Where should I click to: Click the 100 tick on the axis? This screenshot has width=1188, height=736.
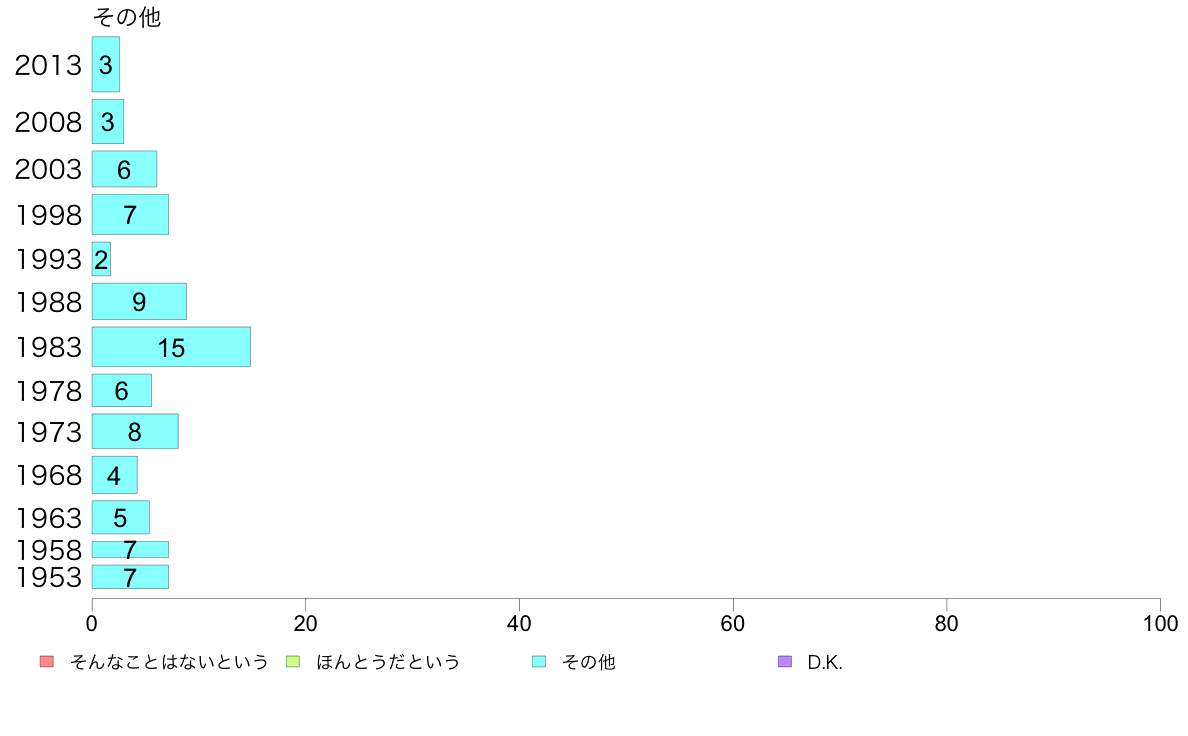click(1160, 624)
